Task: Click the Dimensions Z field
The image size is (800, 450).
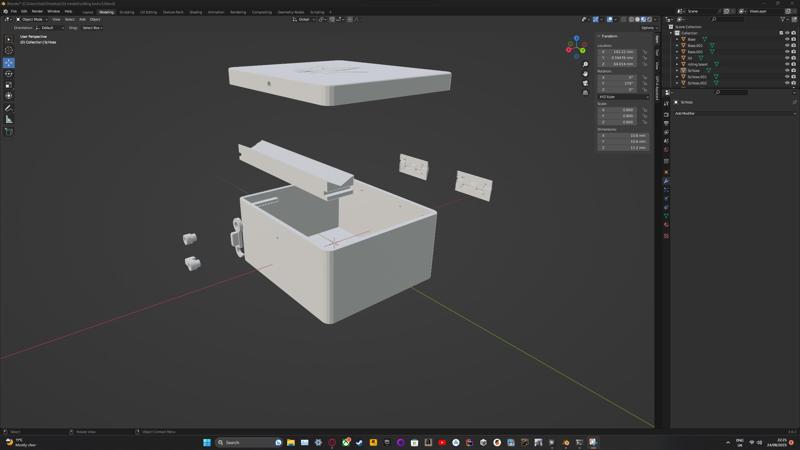Action: [x=623, y=147]
